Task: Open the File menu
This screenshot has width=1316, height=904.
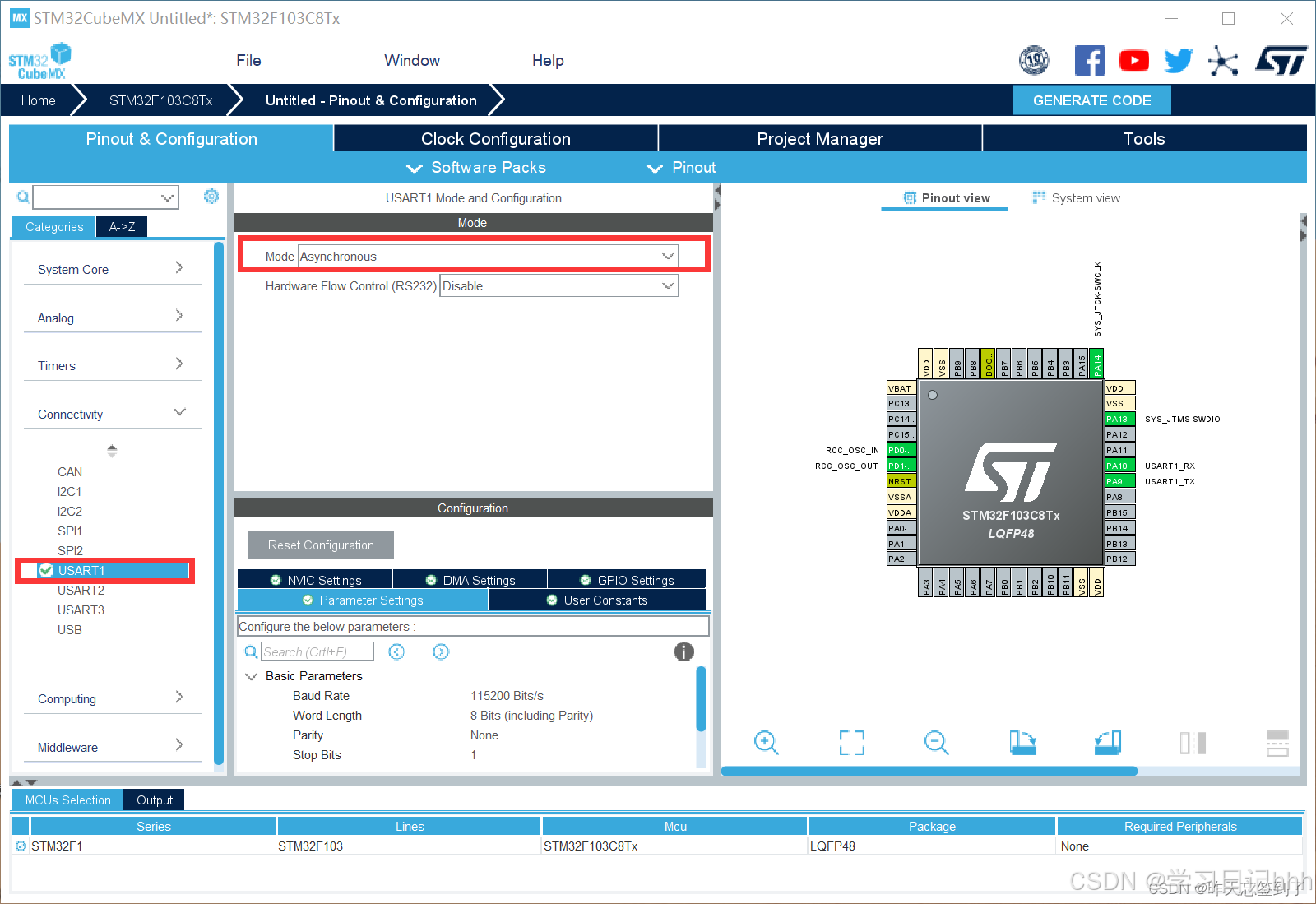Action: click(248, 61)
